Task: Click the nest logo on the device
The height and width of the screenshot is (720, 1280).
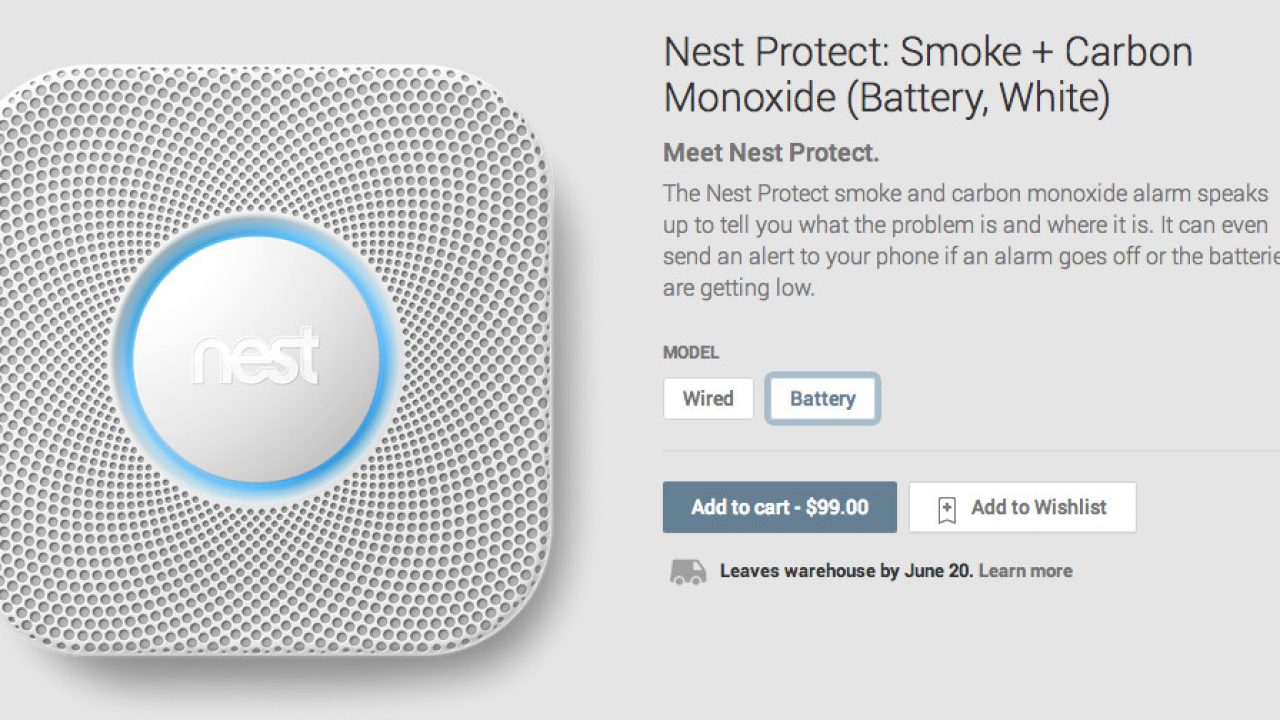Action: (255, 358)
